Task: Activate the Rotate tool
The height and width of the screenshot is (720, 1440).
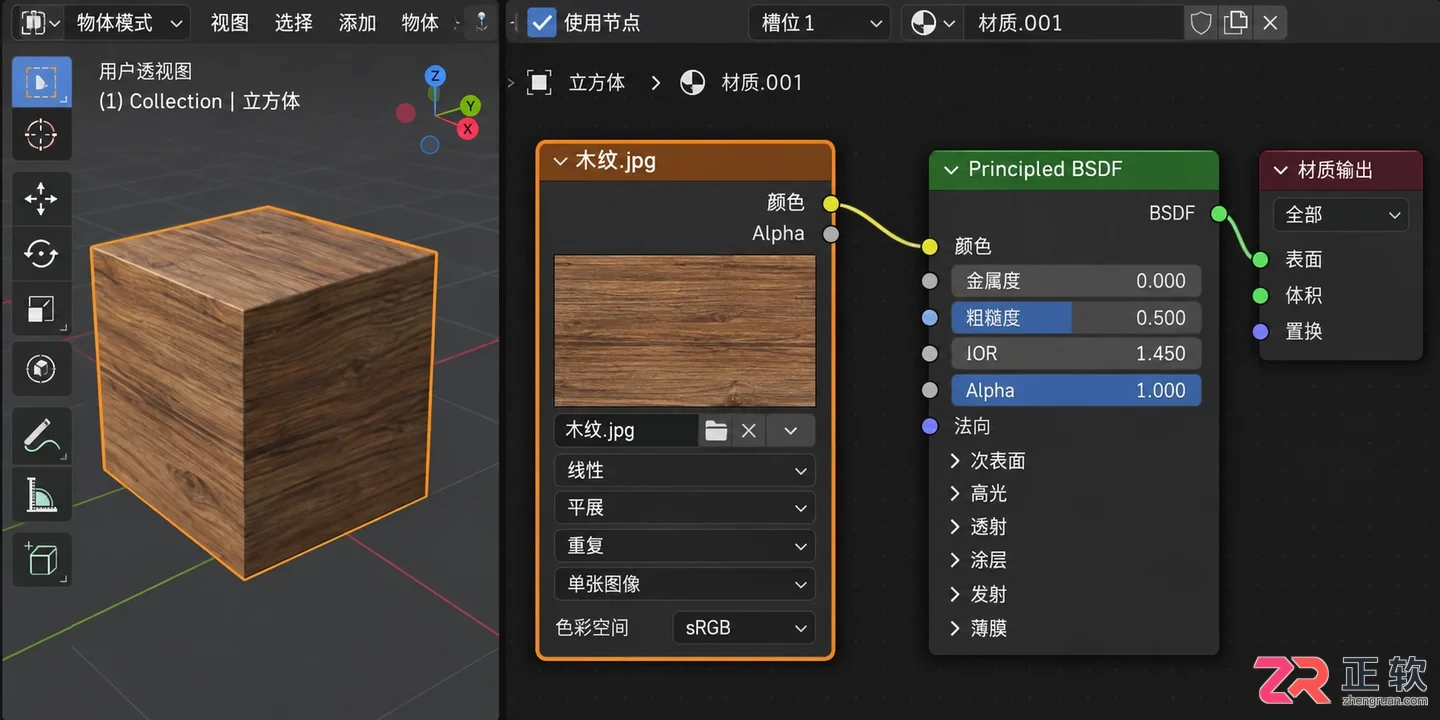Action: (x=41, y=254)
